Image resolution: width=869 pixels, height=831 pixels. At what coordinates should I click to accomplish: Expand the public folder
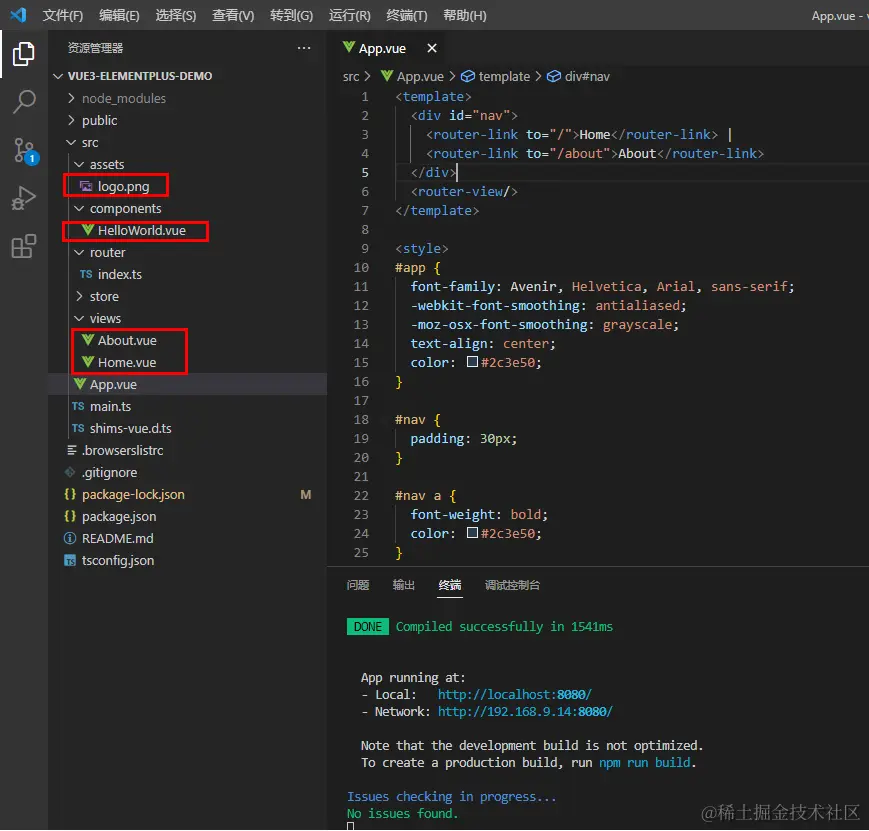(x=71, y=120)
